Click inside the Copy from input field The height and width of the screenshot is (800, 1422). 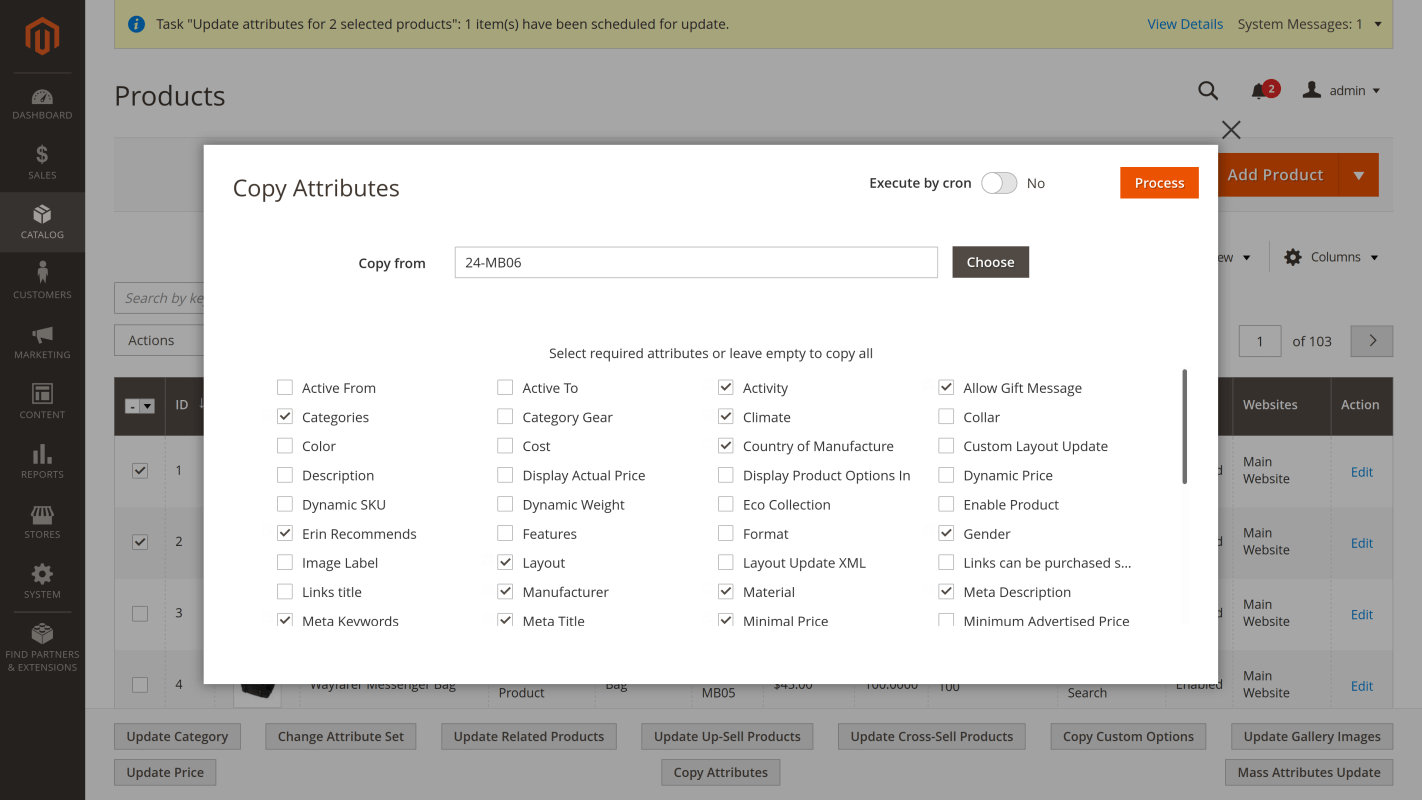695,262
